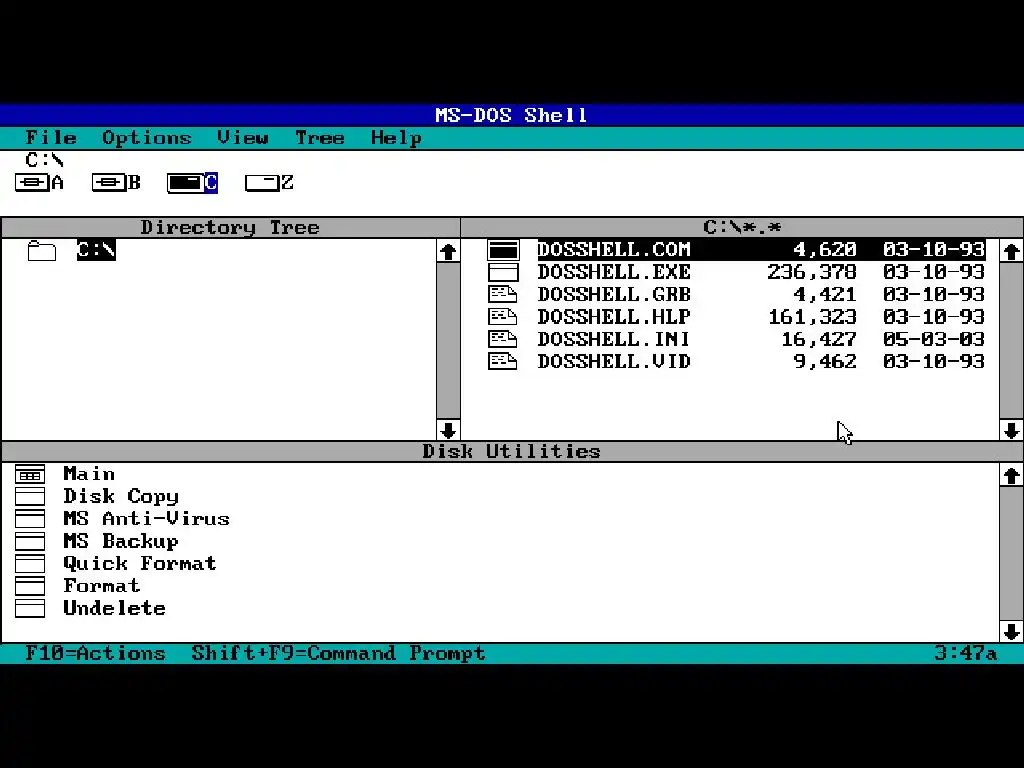Select the DOSSHELL.GRB file name
The image size is (1024, 768).
(x=614, y=295)
